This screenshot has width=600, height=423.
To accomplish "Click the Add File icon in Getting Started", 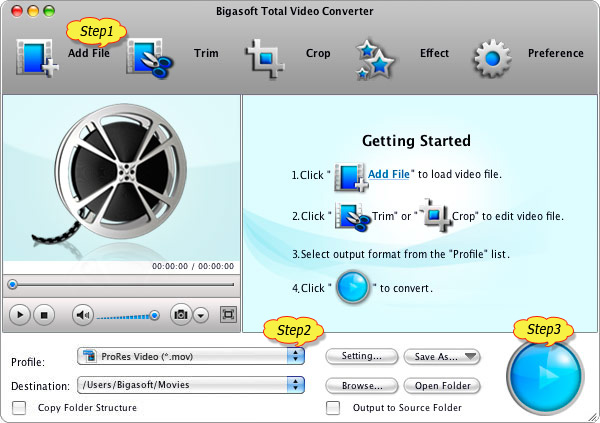I will pos(351,177).
